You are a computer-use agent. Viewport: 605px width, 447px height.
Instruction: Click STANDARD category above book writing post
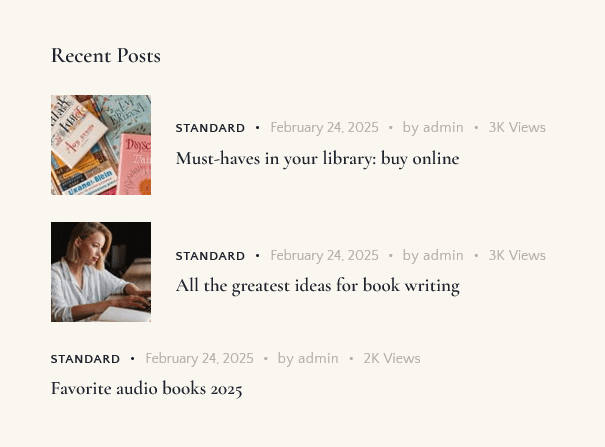(x=210, y=256)
